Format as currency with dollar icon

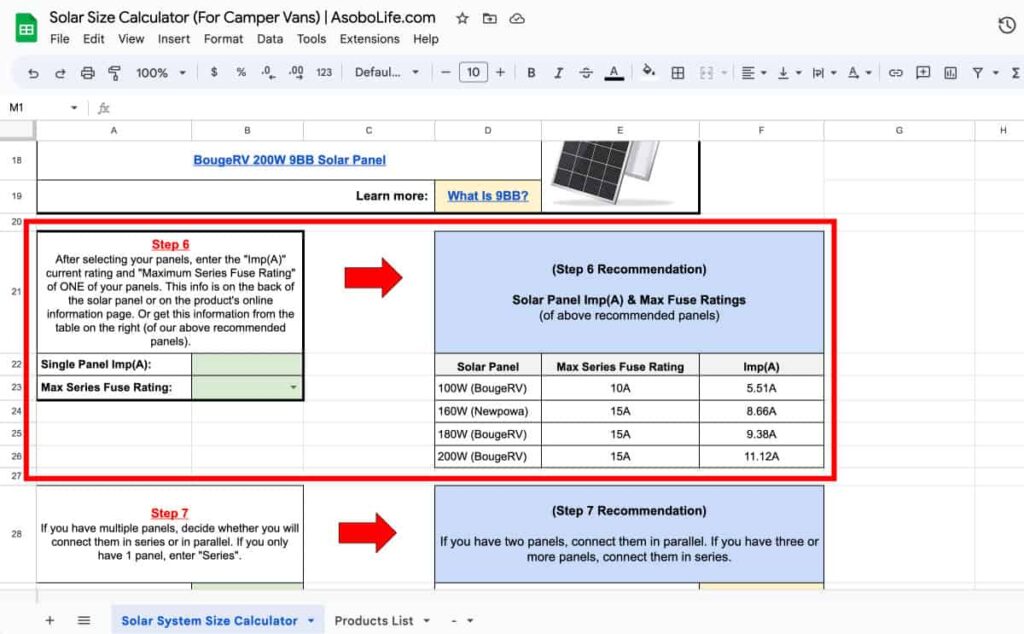coord(214,72)
